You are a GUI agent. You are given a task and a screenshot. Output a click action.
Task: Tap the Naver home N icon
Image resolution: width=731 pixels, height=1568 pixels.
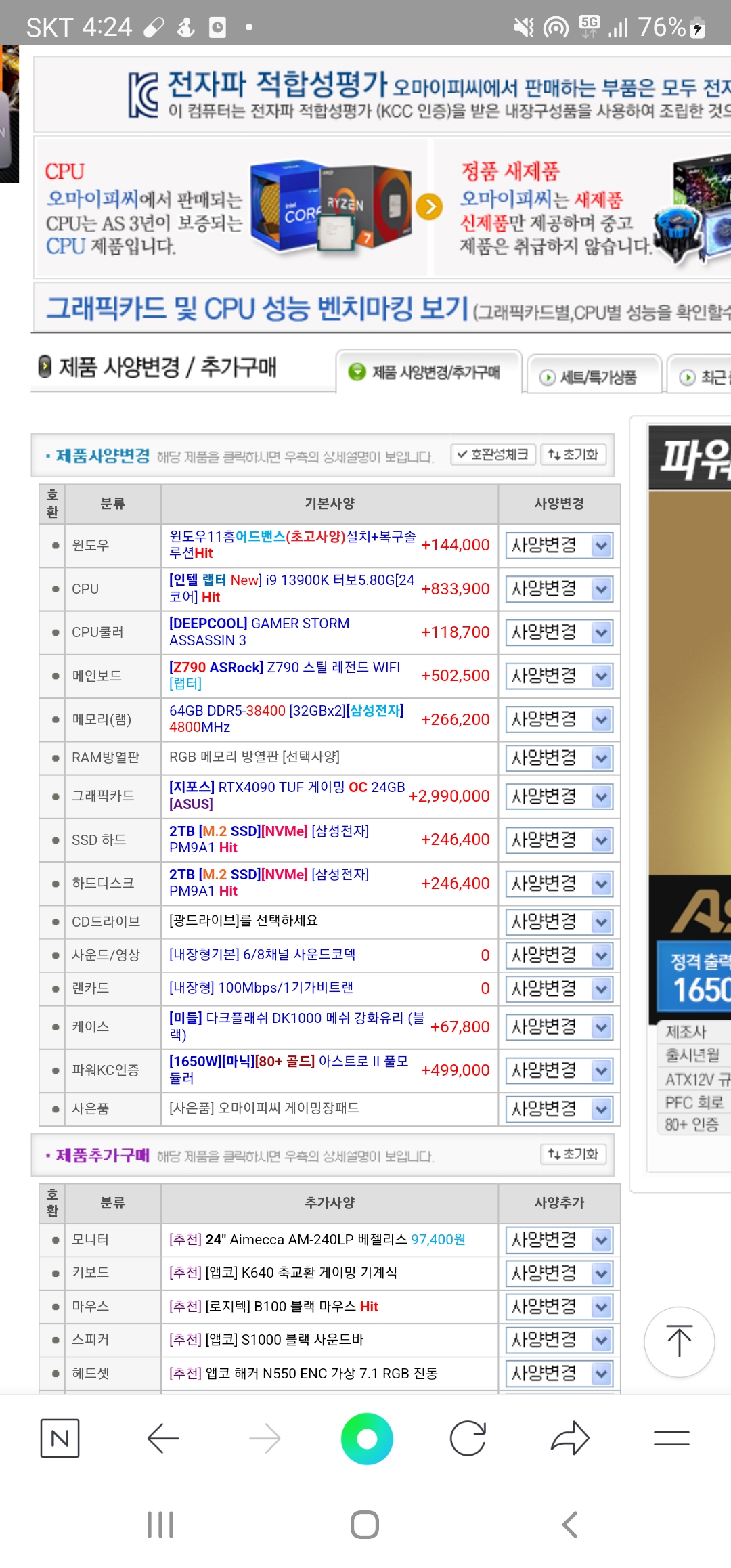coord(60,1438)
